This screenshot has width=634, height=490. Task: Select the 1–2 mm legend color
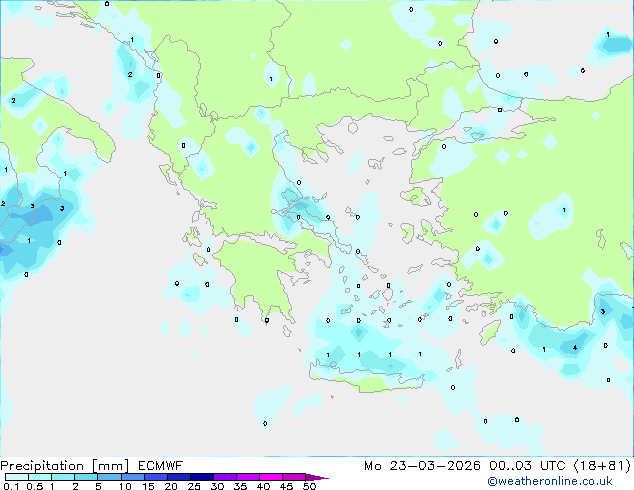click(x=63, y=477)
